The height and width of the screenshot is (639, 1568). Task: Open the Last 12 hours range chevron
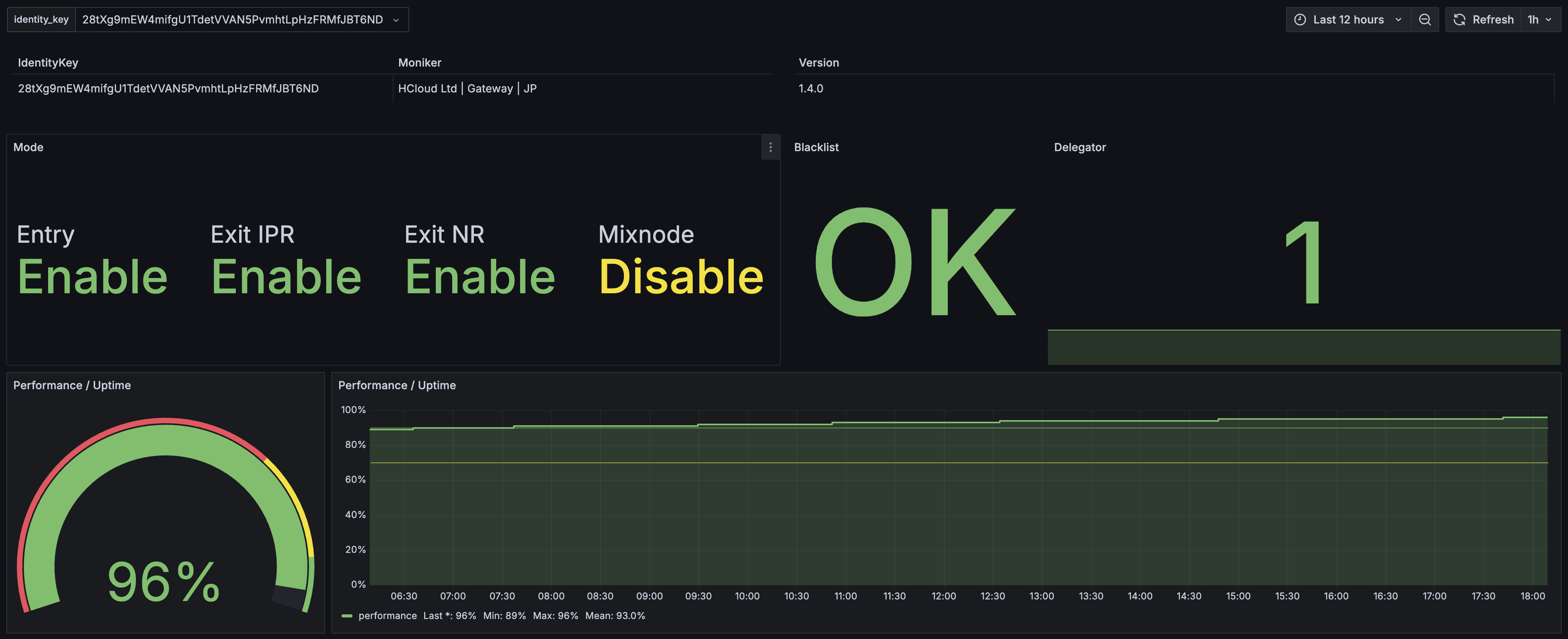(1398, 20)
